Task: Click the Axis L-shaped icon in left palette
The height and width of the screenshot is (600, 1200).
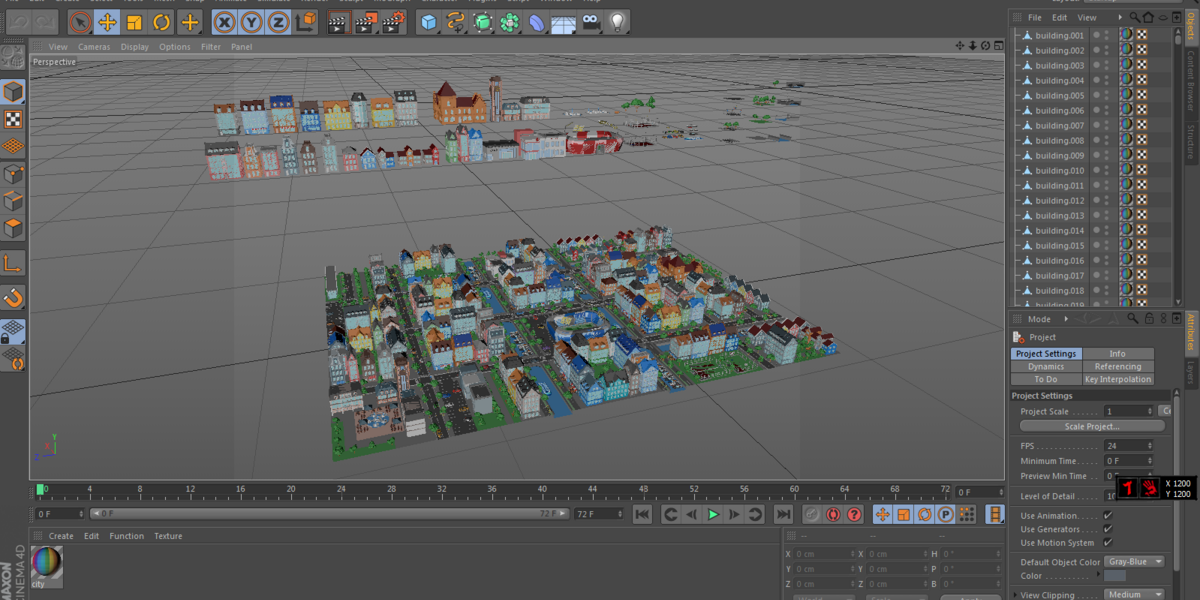Action: click(13, 264)
